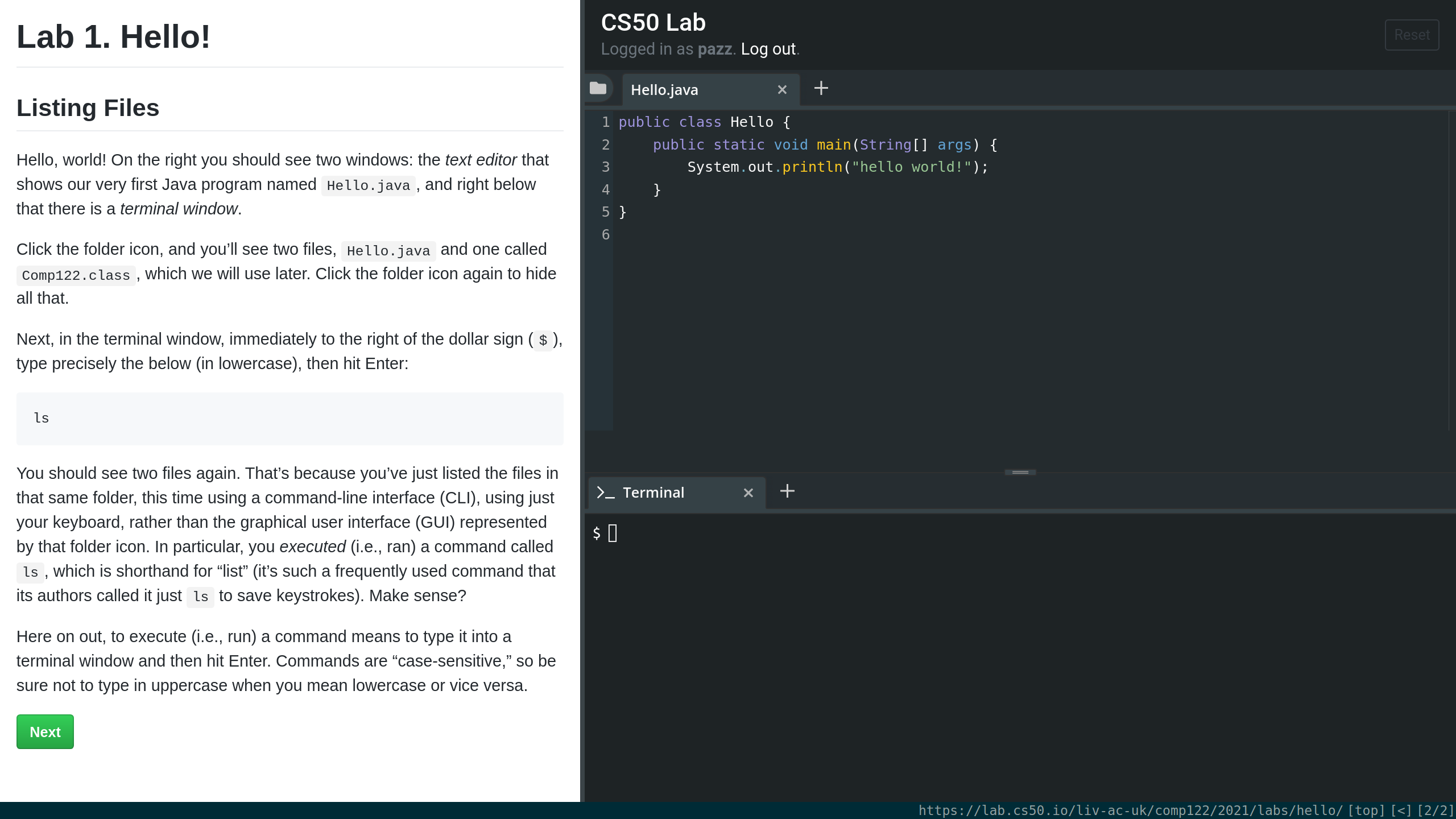Click the terminal prompt icon on tab
Viewport: 1456px width, 819px height.
click(605, 493)
